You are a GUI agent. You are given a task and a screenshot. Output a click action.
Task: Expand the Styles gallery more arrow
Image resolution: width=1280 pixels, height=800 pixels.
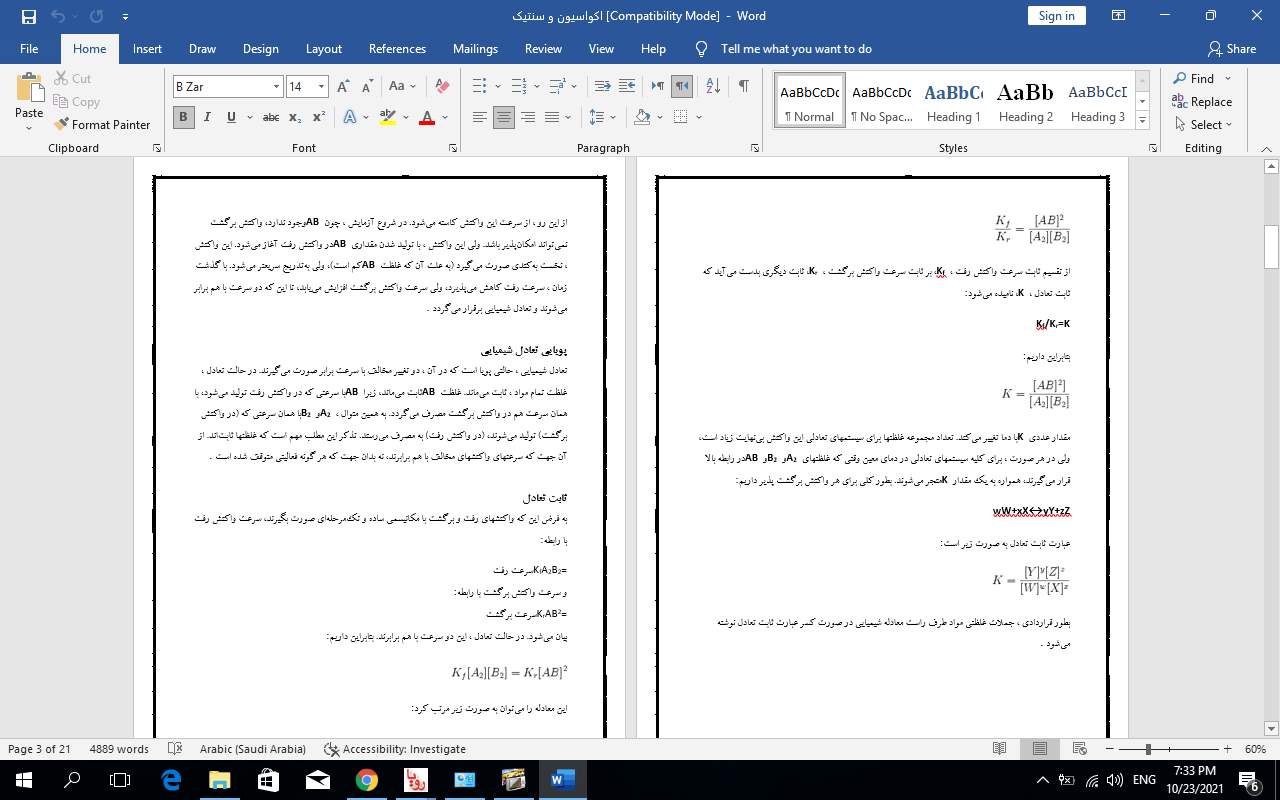[1142, 121]
